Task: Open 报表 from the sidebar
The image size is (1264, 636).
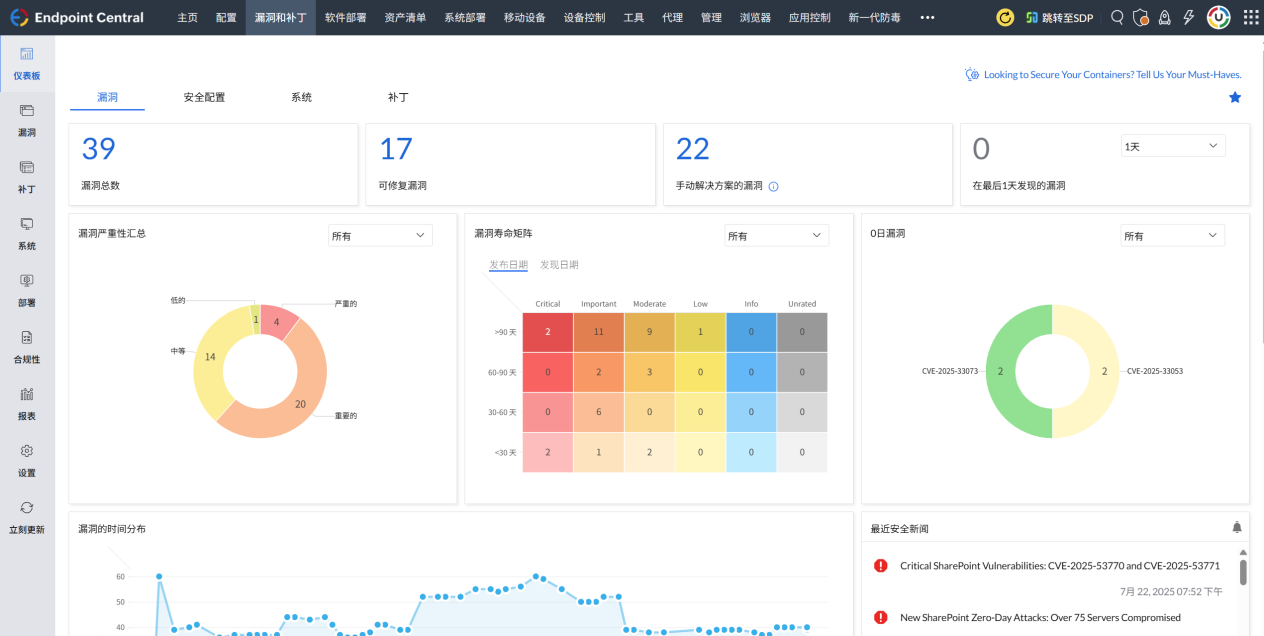Action: 27,402
